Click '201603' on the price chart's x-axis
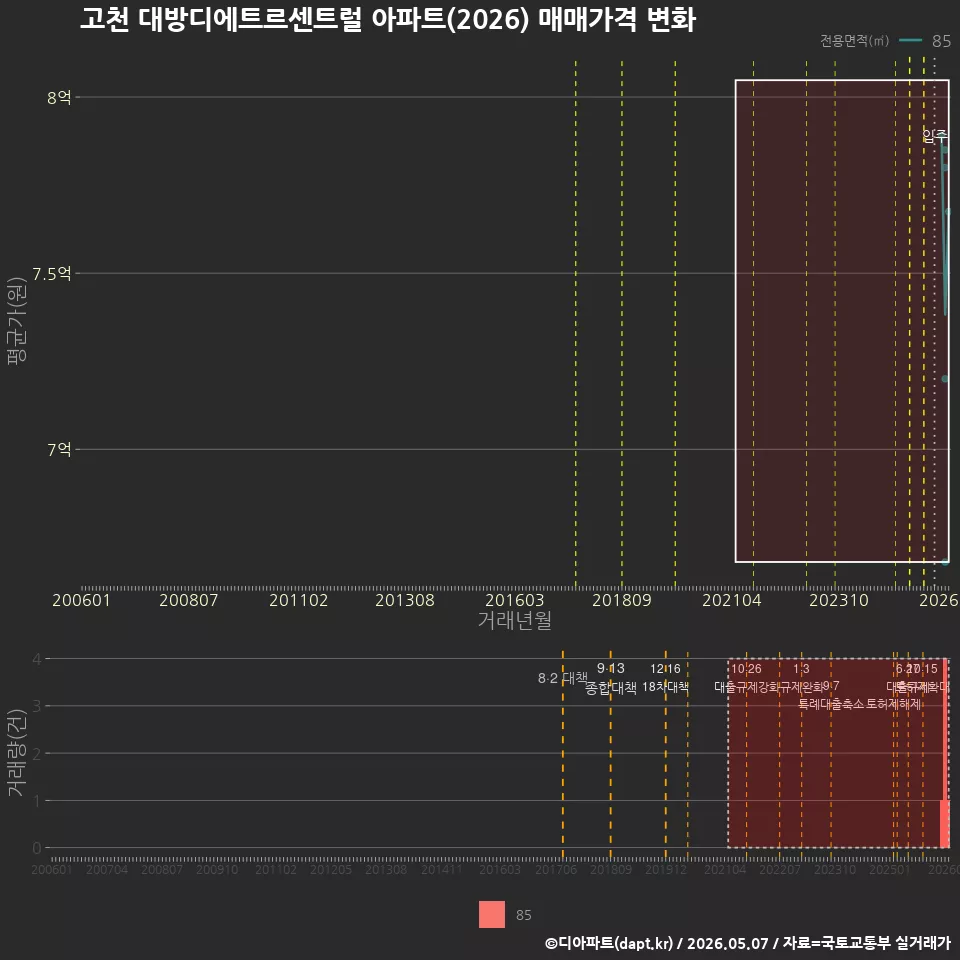This screenshot has height=960, width=960. pyautogui.click(x=514, y=600)
